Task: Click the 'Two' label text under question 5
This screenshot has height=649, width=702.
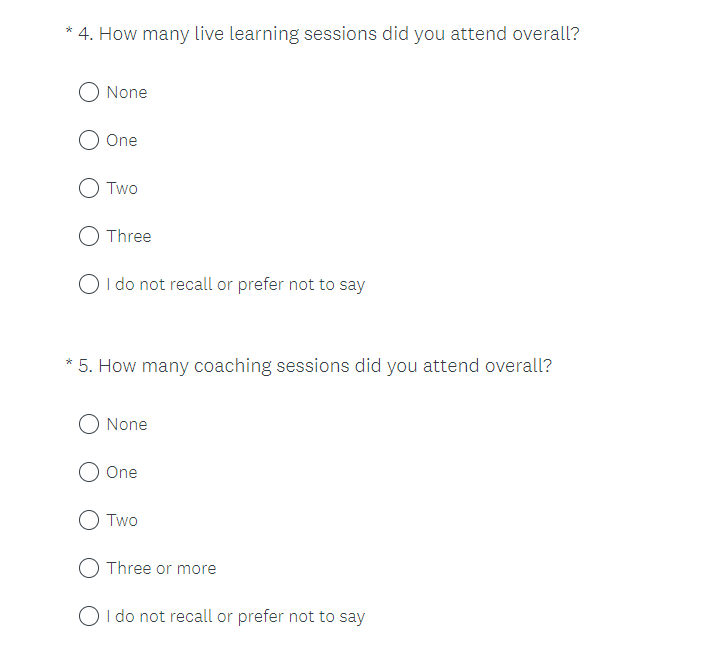Action: (x=122, y=520)
